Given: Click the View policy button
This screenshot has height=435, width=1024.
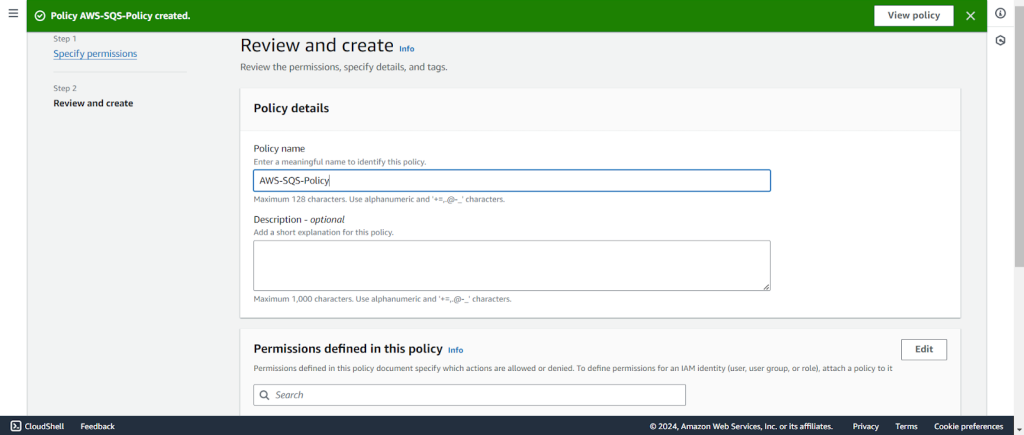Looking at the screenshot, I should (x=914, y=16).
